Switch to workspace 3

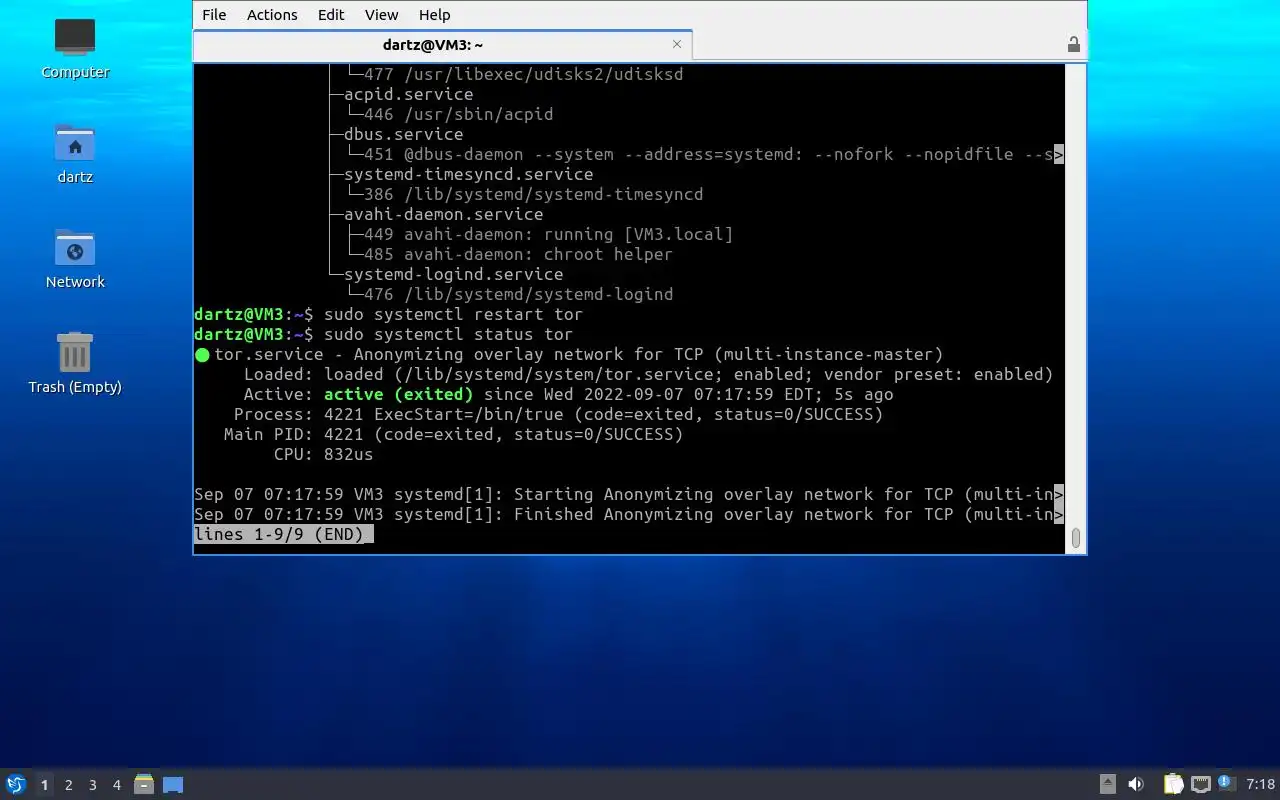coord(92,785)
